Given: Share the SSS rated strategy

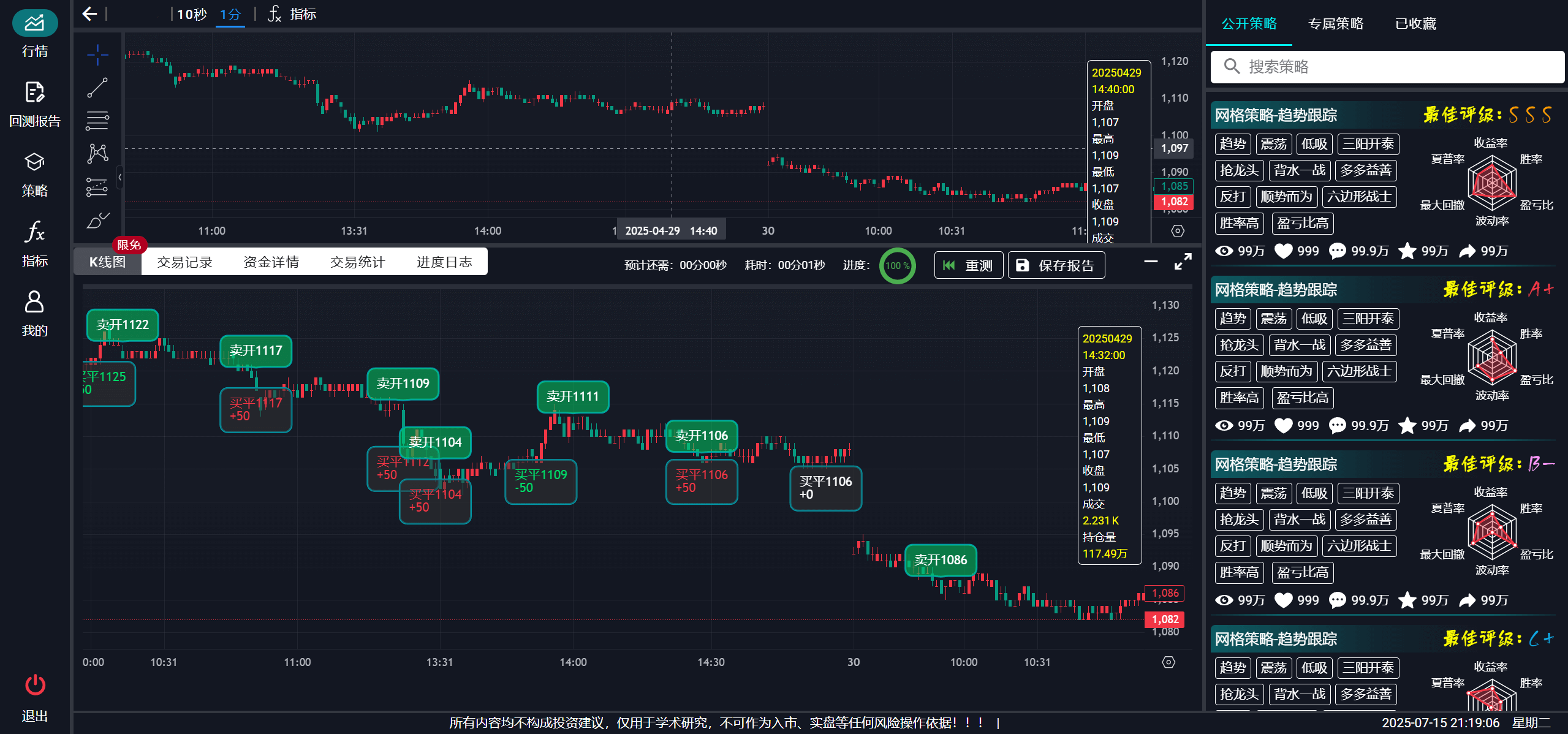Looking at the screenshot, I should coord(1468,251).
